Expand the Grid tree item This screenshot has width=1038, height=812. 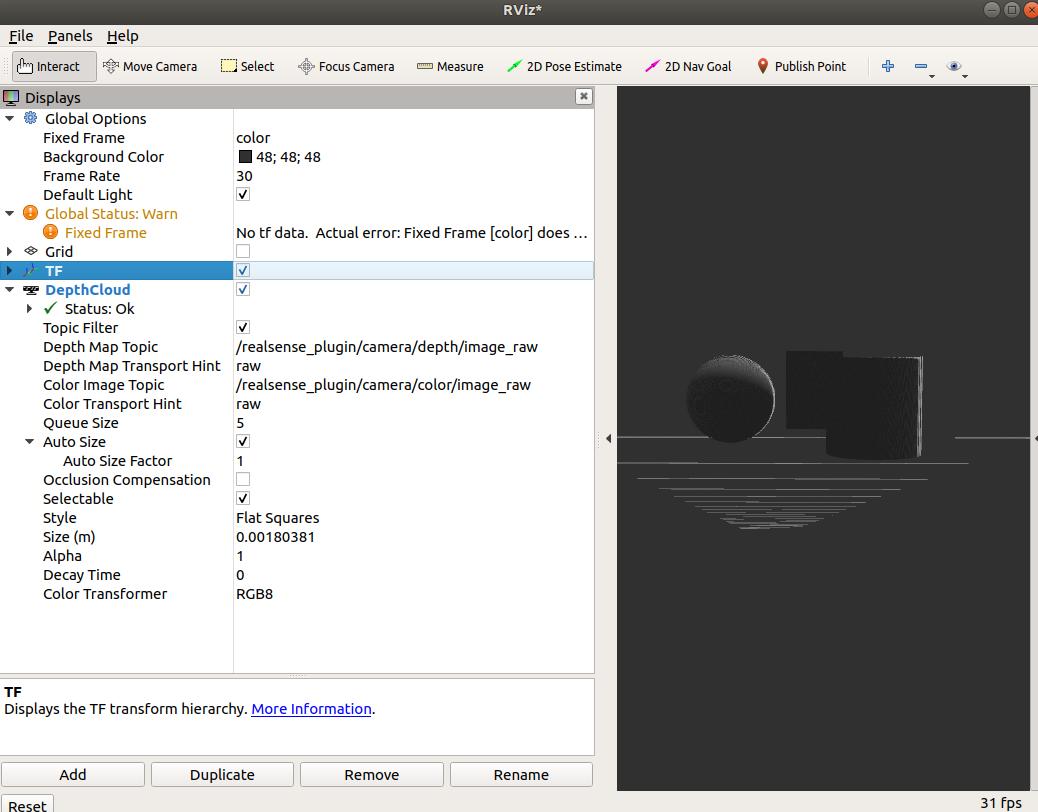[x=10, y=251]
